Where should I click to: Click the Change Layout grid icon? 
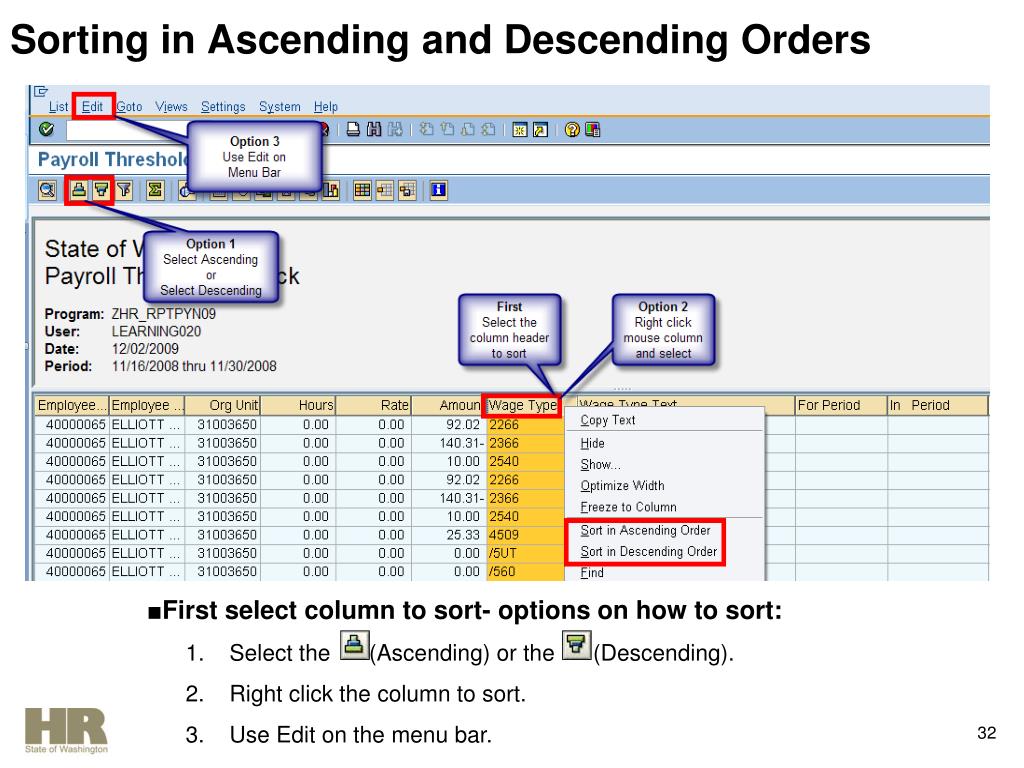tap(362, 190)
